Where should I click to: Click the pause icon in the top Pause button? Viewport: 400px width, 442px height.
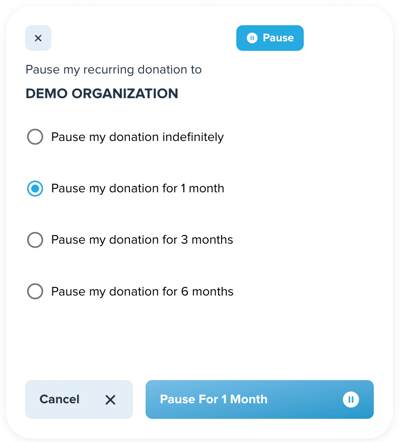coord(252,38)
